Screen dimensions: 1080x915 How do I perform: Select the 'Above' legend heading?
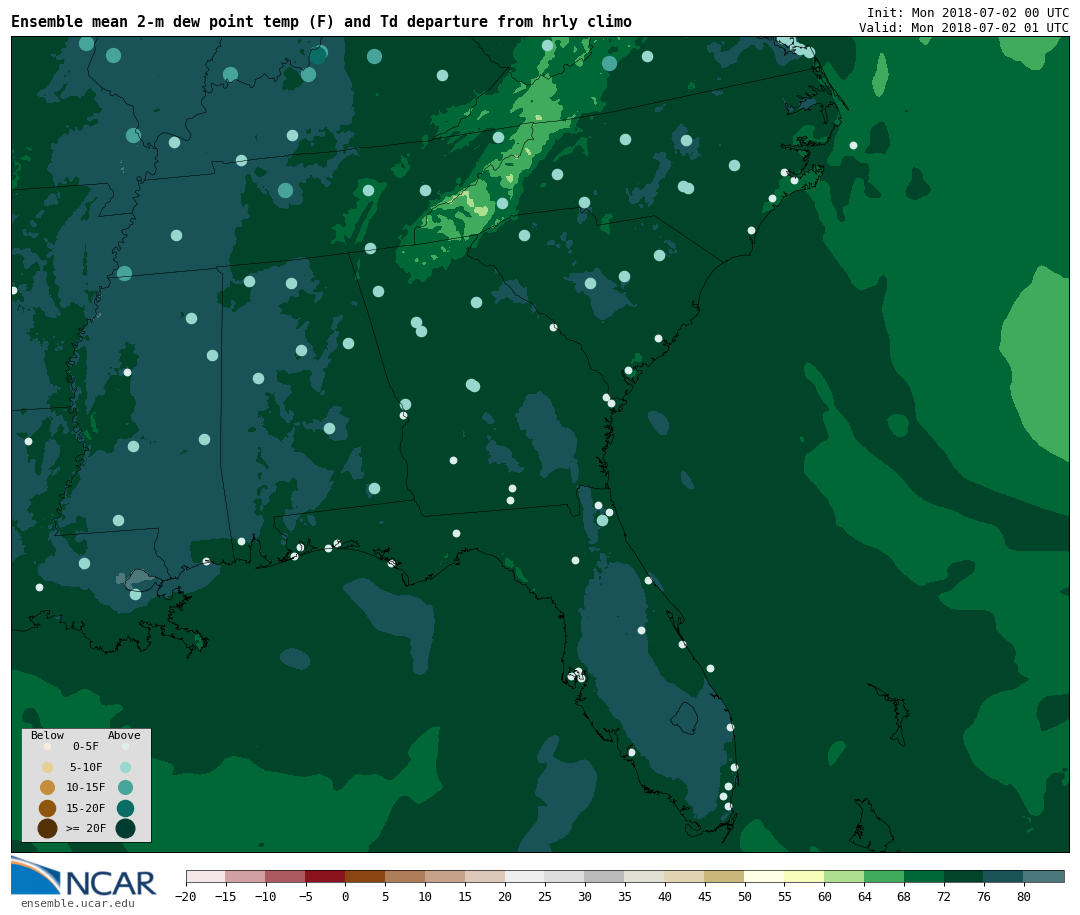coord(124,735)
